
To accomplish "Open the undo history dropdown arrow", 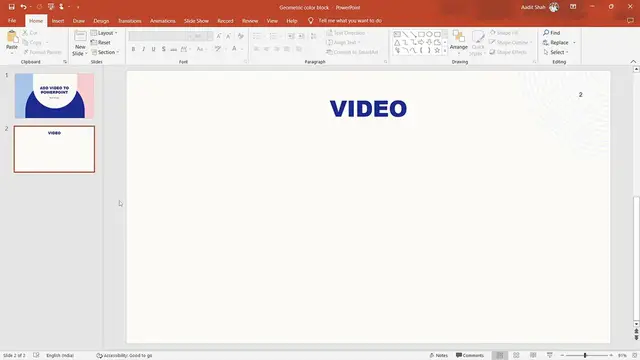I will 30,7.
